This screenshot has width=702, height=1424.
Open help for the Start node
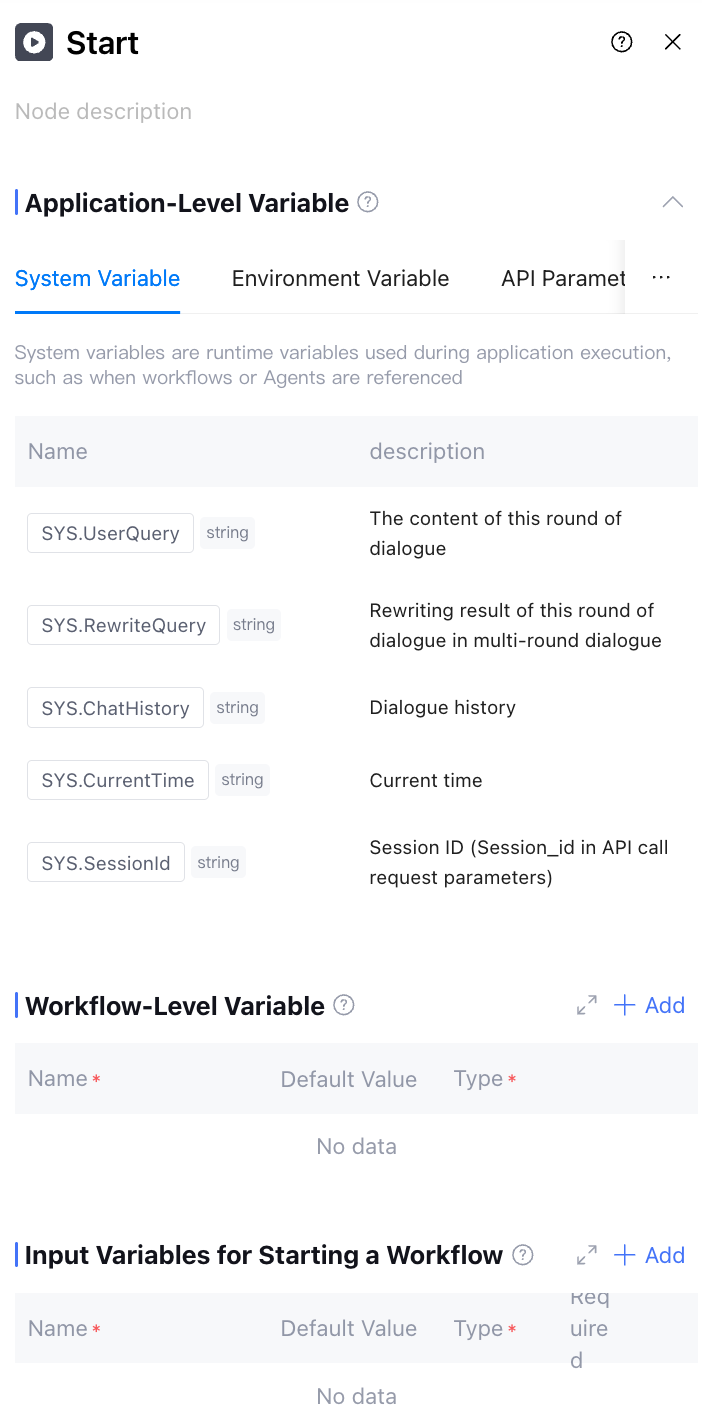pyautogui.click(x=622, y=42)
